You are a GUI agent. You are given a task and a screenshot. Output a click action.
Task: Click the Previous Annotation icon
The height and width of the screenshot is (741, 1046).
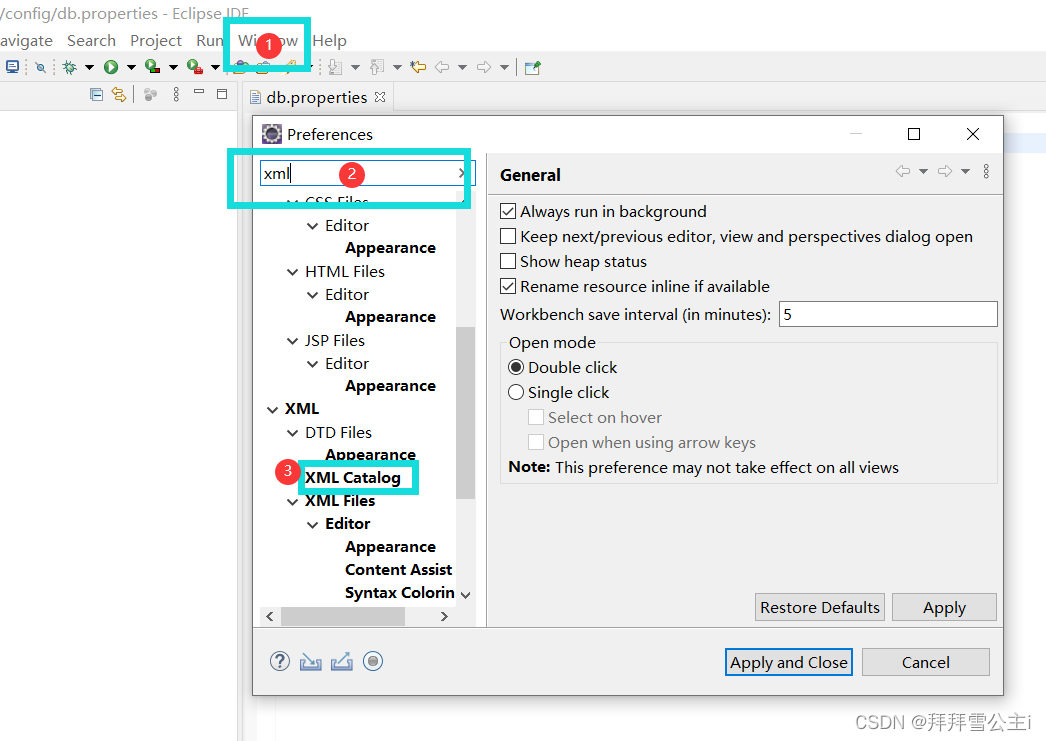point(378,67)
